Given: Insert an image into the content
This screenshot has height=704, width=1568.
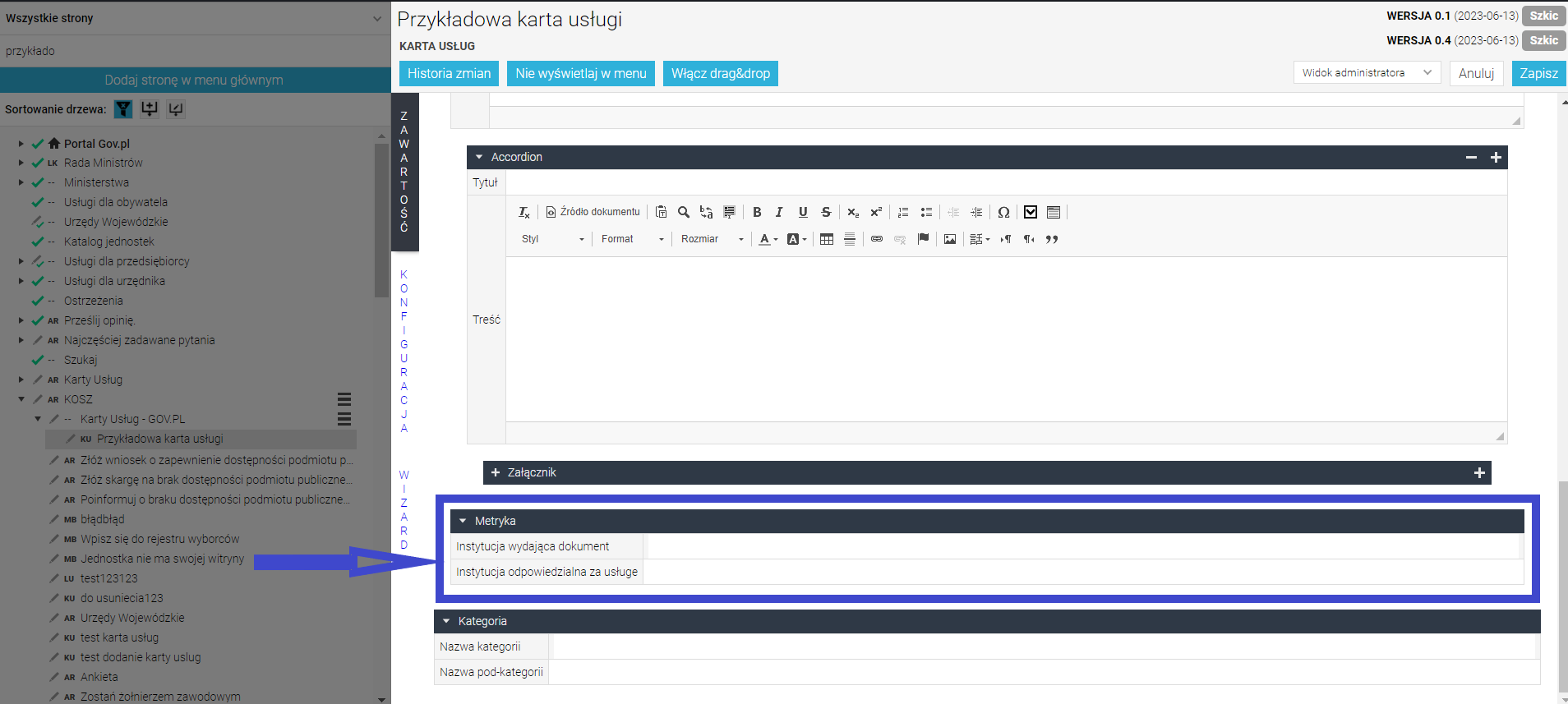Looking at the screenshot, I should pos(950,239).
